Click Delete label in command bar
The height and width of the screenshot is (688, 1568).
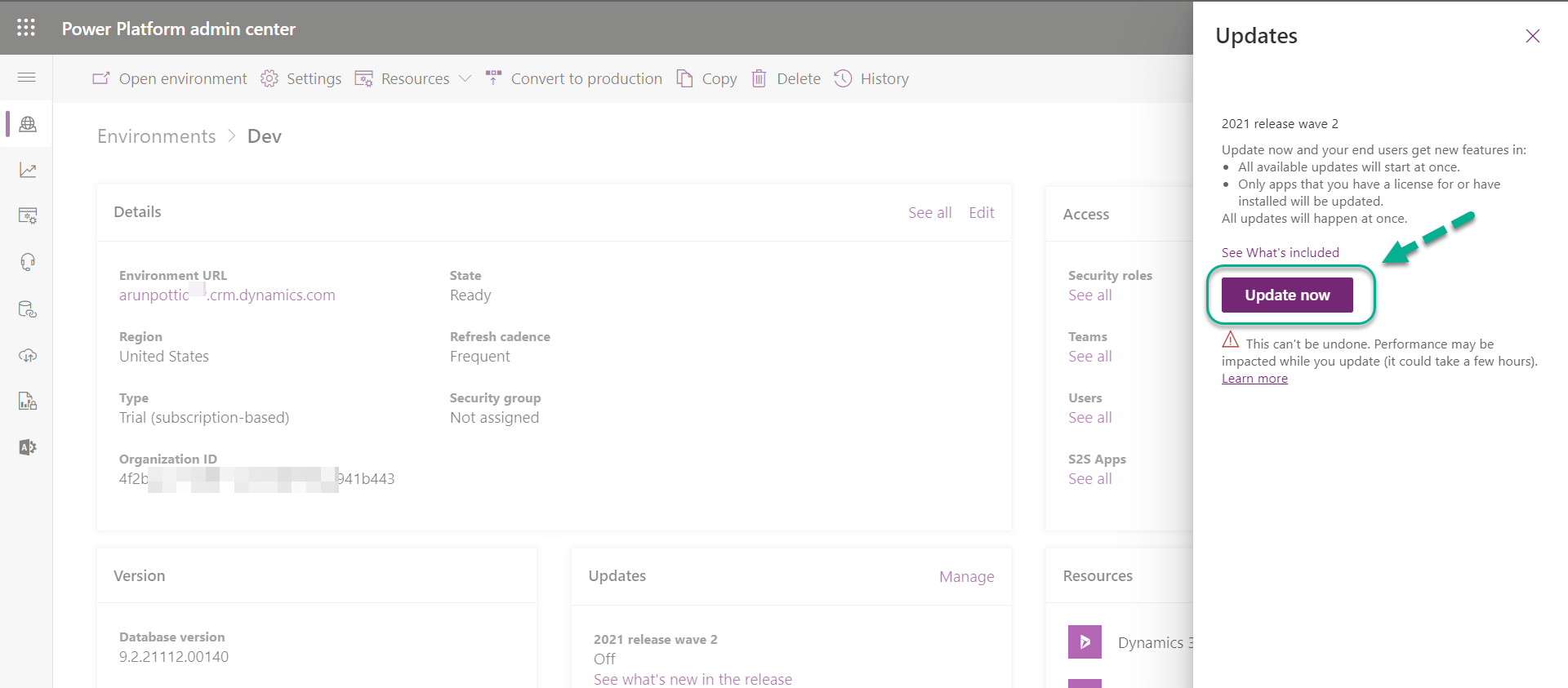(799, 78)
